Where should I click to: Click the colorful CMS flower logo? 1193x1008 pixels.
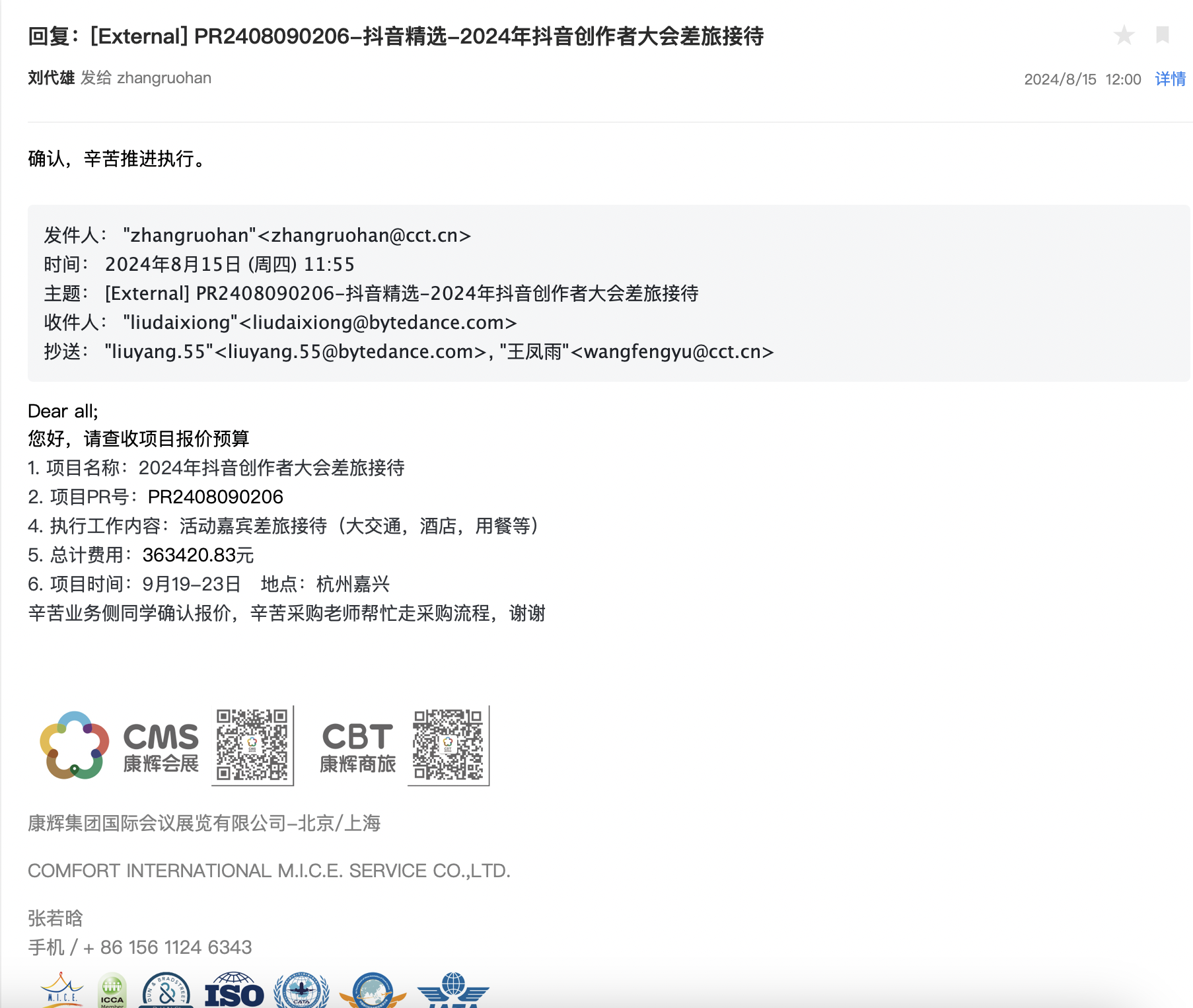74,745
